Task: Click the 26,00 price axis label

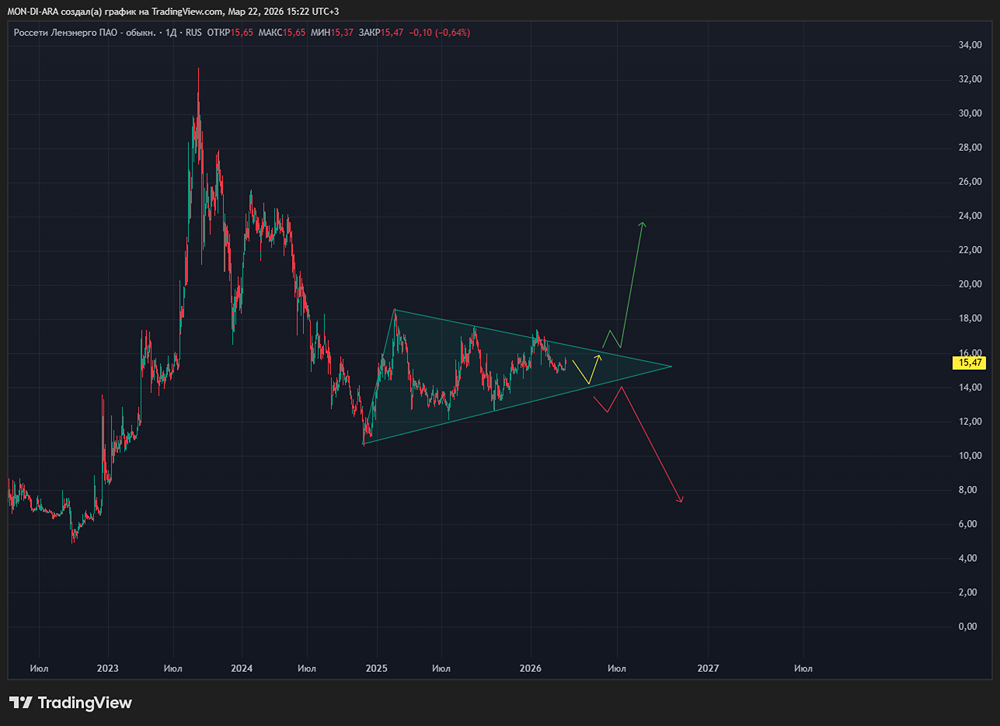Action: (970, 182)
